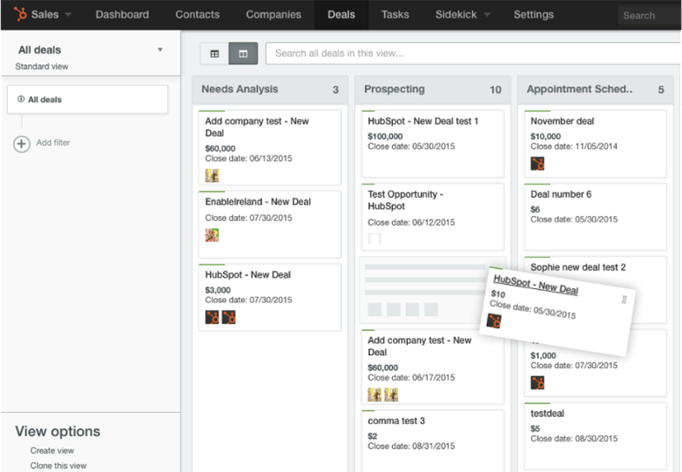The height and width of the screenshot is (472, 682).
Task: Switch to Companies tab
Action: click(x=274, y=14)
